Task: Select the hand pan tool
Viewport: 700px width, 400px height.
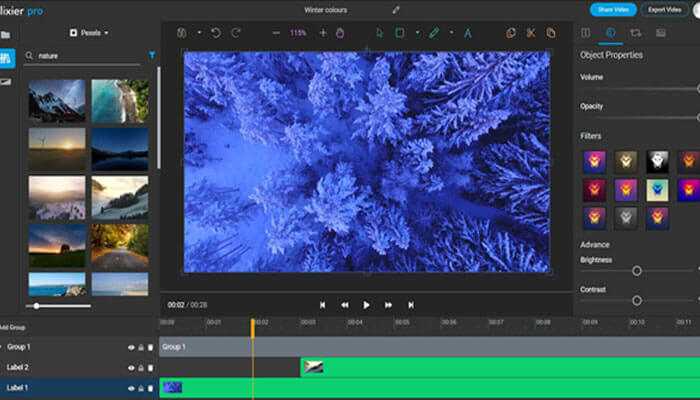Action: 340,33
